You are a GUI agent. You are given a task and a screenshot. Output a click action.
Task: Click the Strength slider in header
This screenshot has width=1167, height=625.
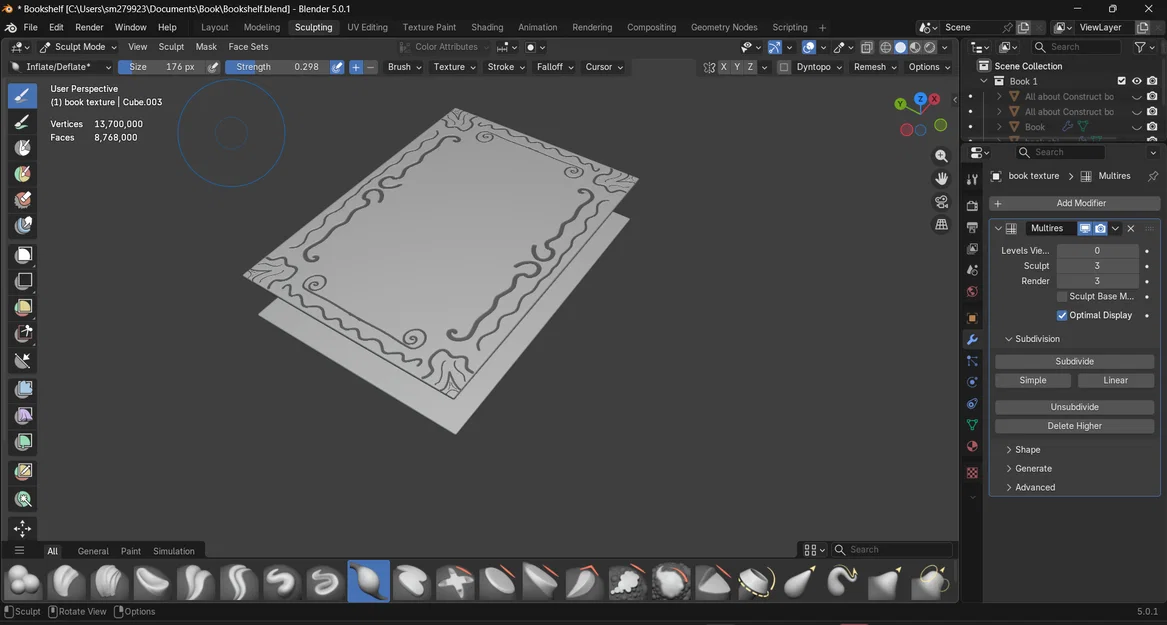click(276, 67)
